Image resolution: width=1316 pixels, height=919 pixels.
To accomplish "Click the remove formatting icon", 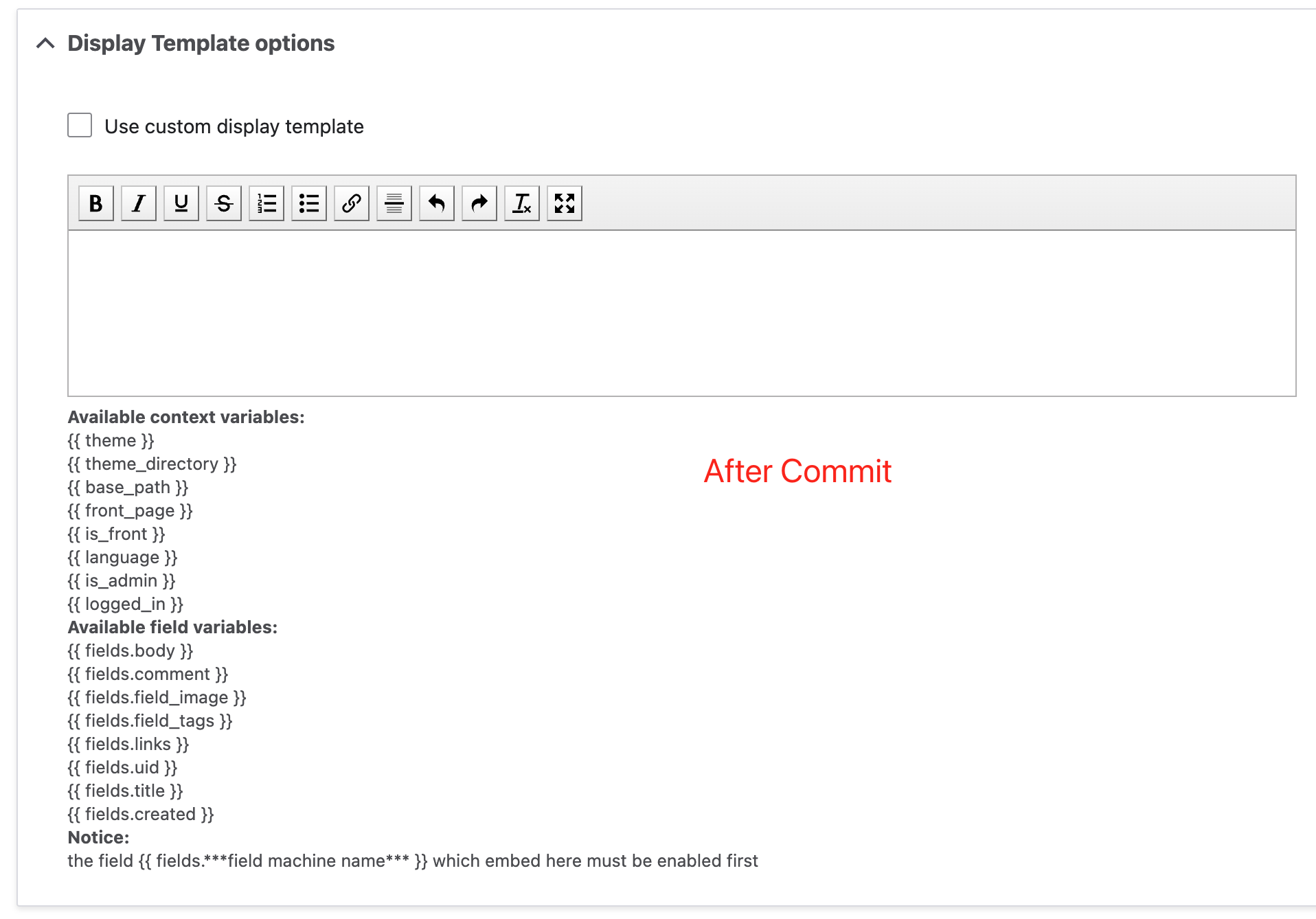I will pos(521,203).
